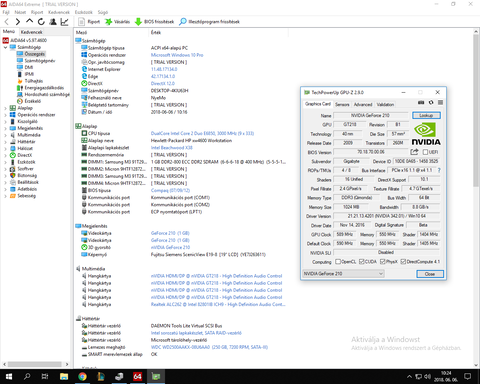Switch to GPU-Z taskbar icon
This screenshot has height=384, width=480.
(156, 377)
